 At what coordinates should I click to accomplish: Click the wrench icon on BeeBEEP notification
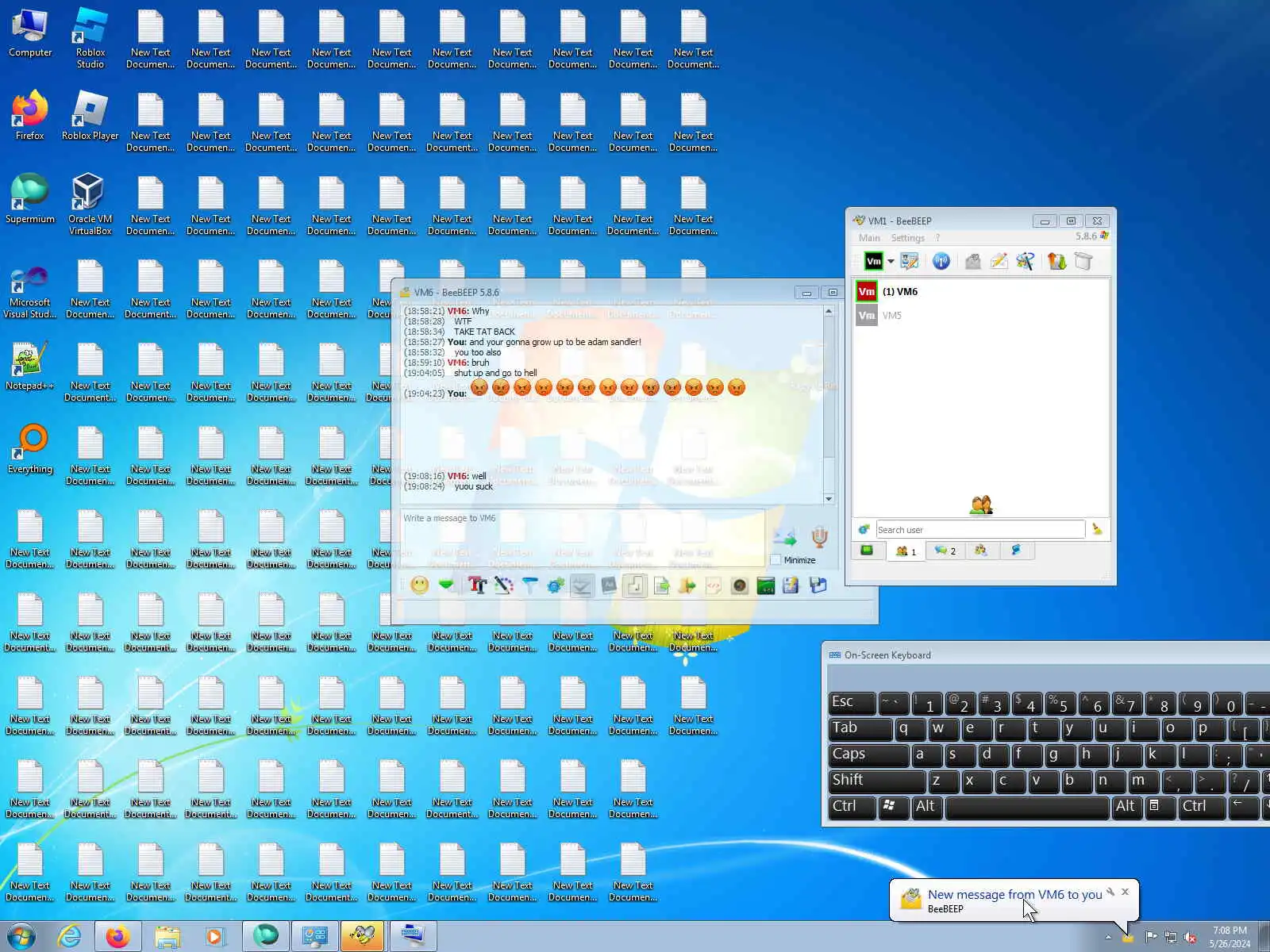[x=1110, y=892]
